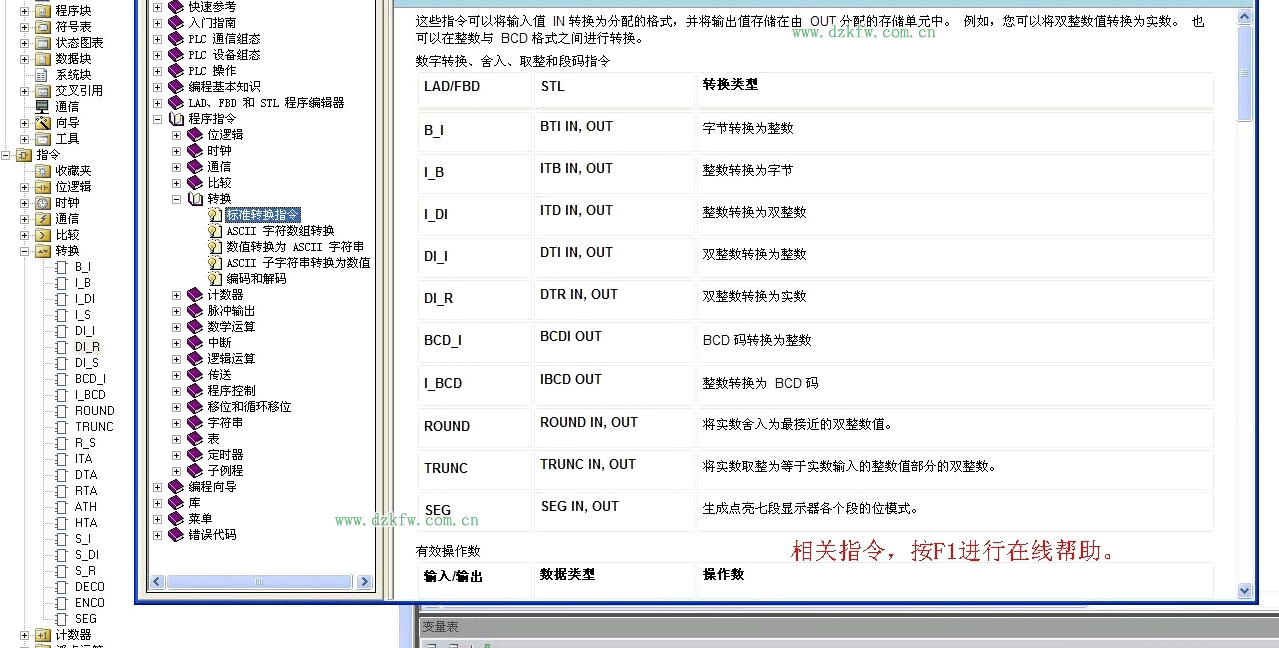The width and height of the screenshot is (1279, 648).
Task: Select the I_BCD instruction in the instruction tree
Action: 90,395
